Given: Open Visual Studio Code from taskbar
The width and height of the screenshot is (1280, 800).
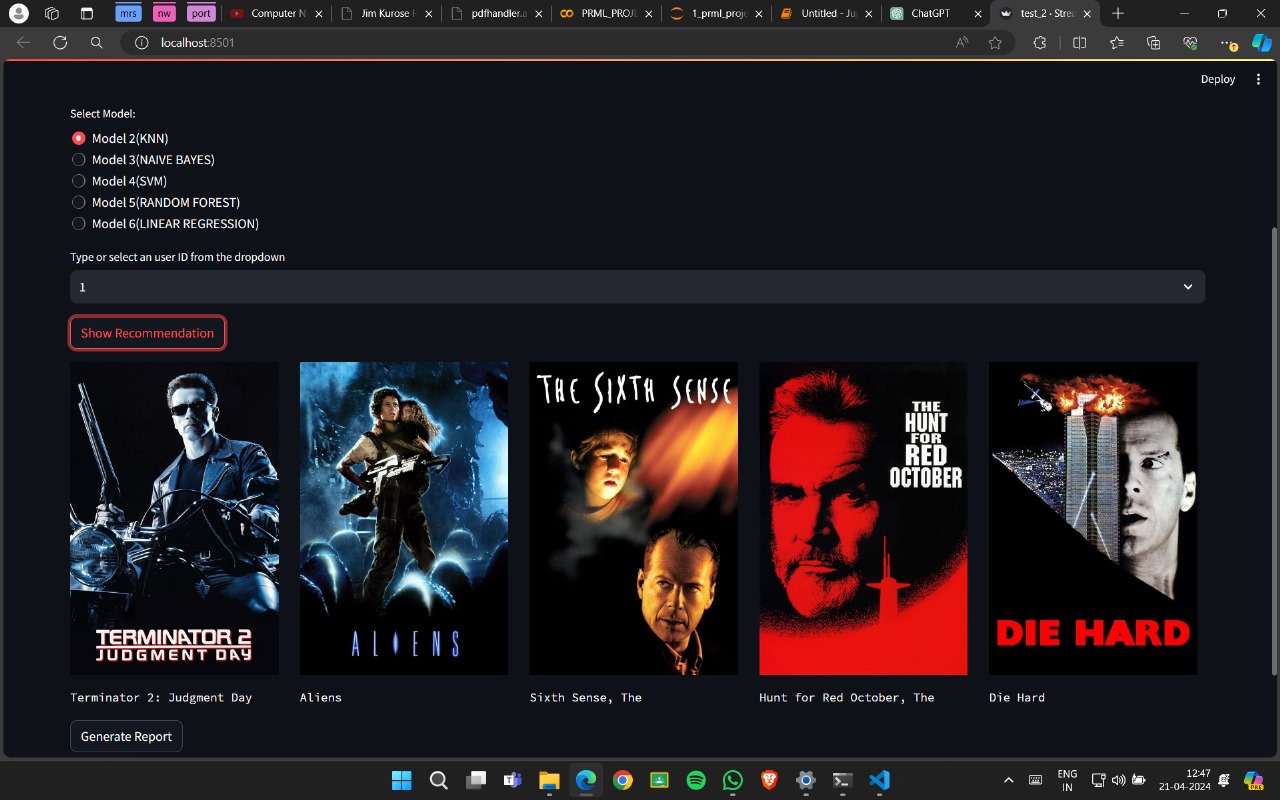Looking at the screenshot, I should [x=879, y=780].
